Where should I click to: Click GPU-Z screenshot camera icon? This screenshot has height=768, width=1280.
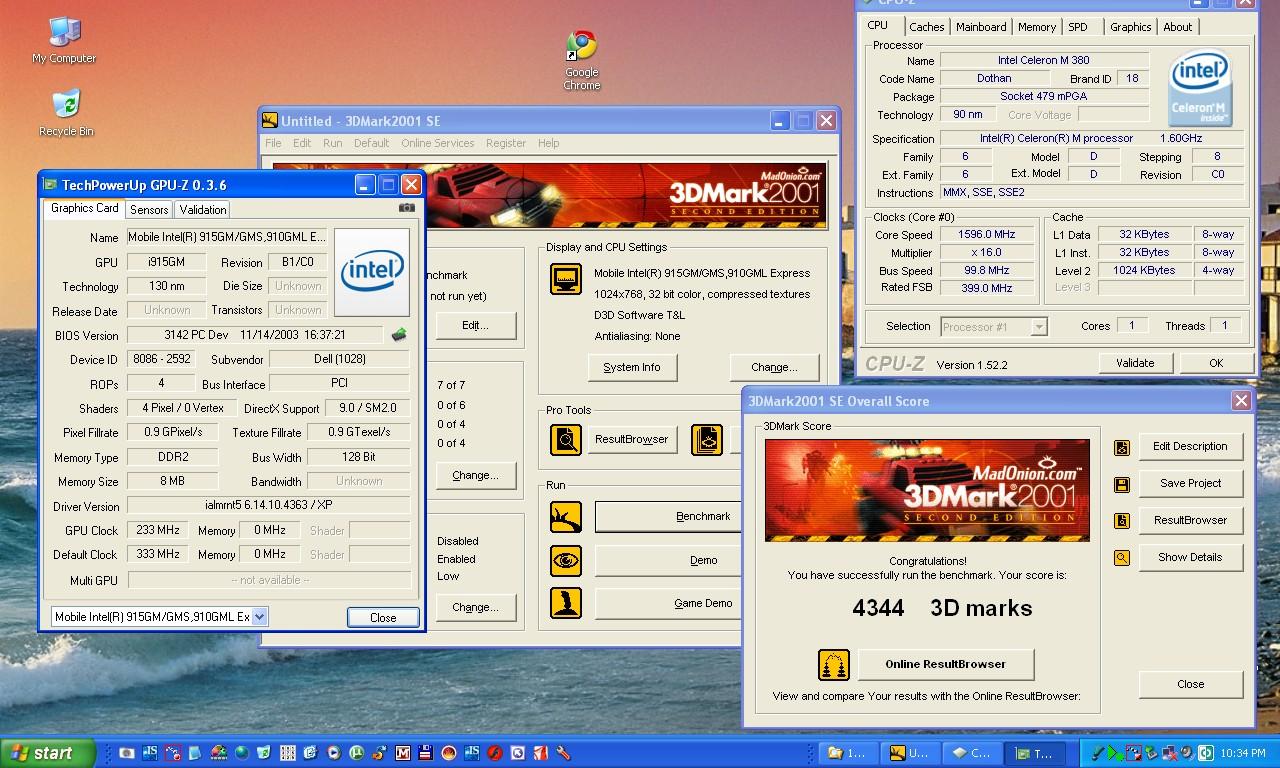click(x=407, y=208)
